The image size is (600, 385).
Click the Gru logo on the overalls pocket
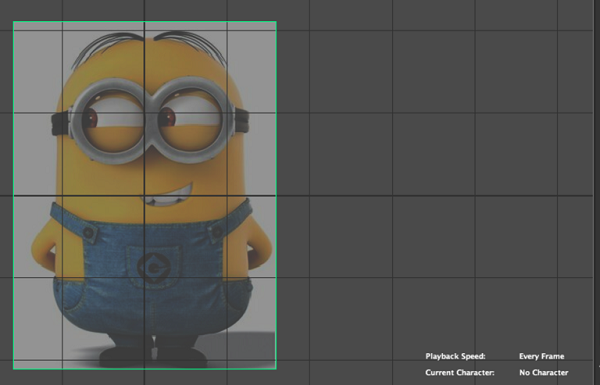pos(153,267)
